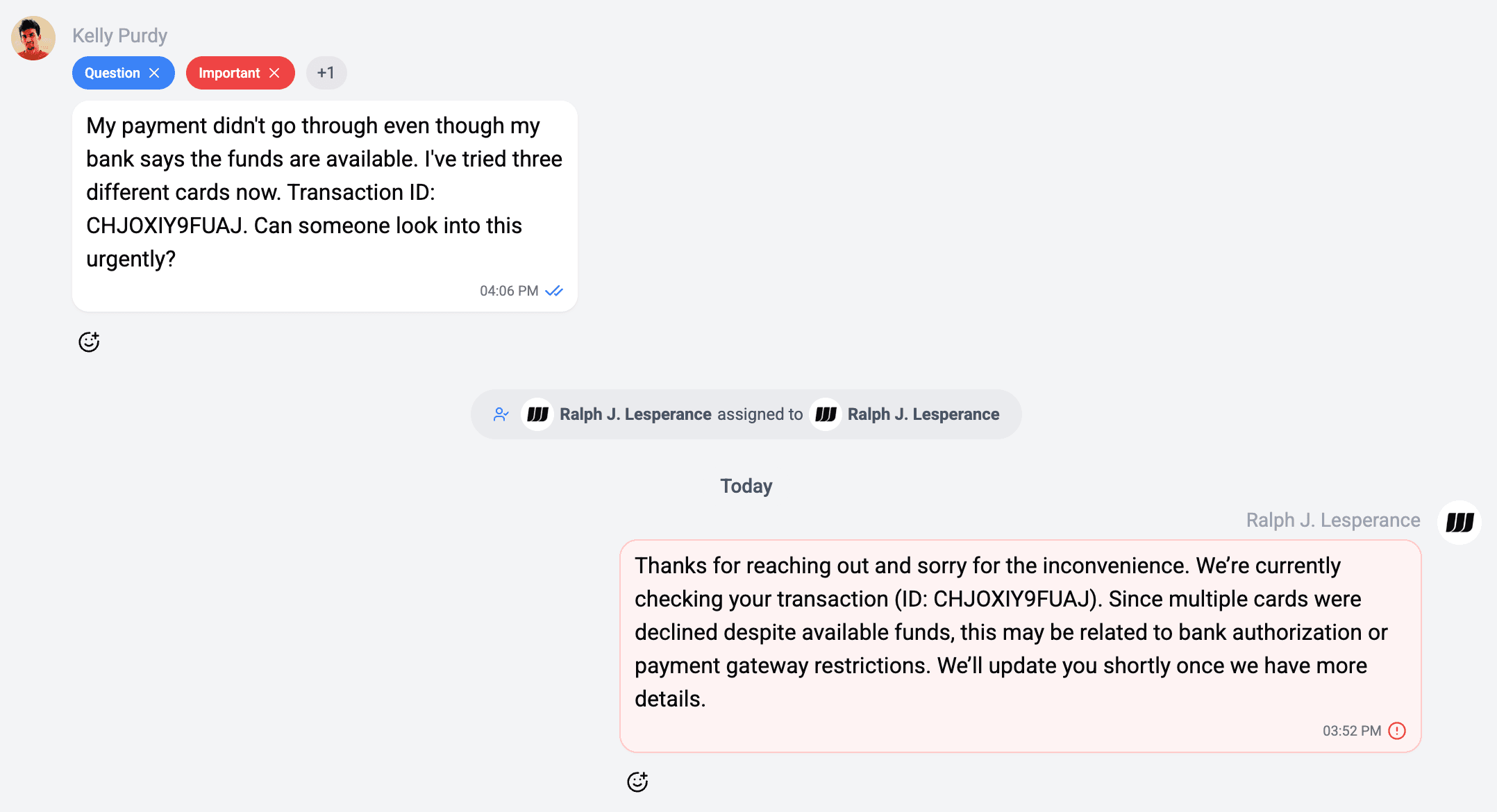This screenshot has width=1497, height=812.
Task: Click the Today date divider
Action: coord(746,486)
